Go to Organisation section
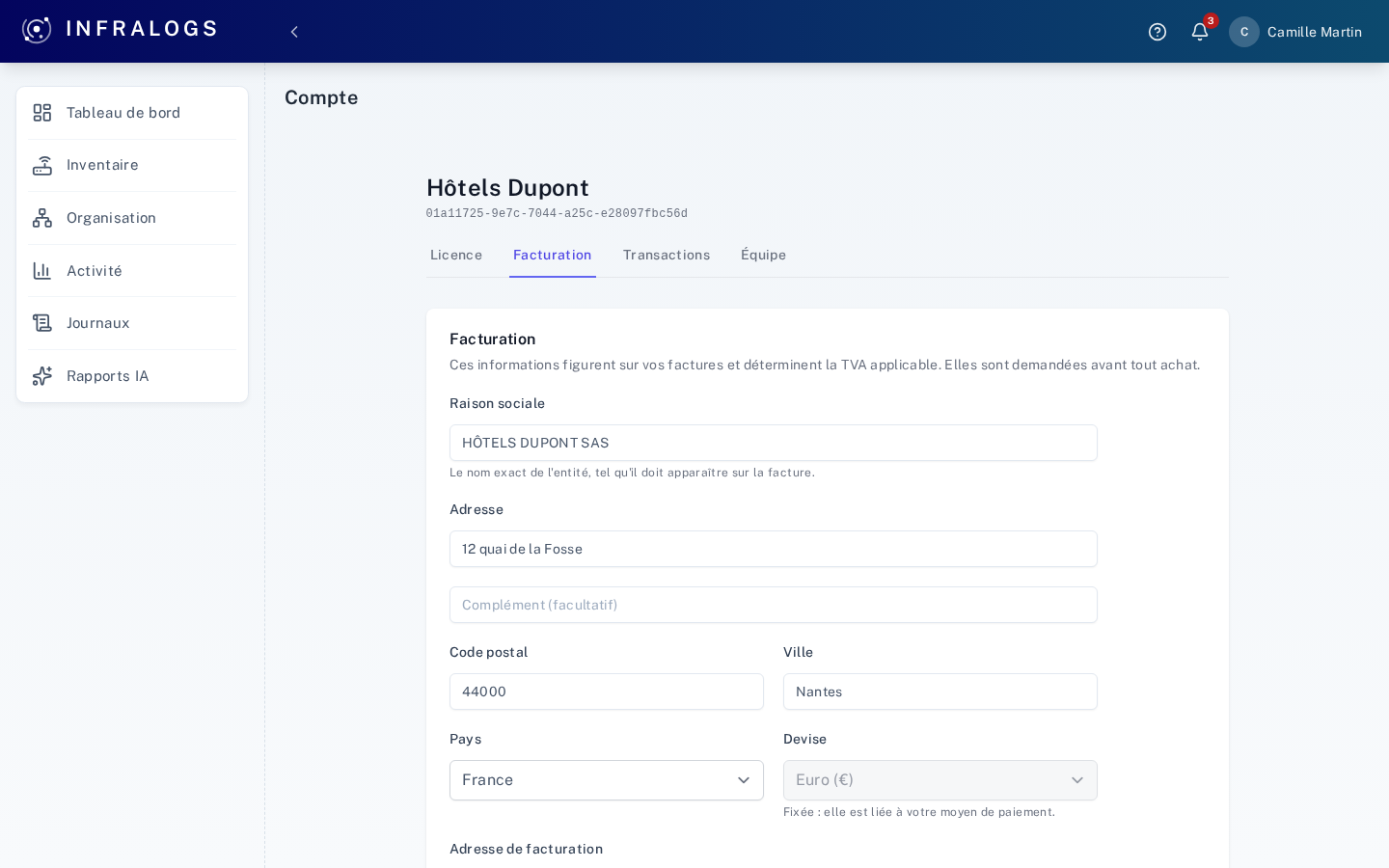 coord(132,218)
